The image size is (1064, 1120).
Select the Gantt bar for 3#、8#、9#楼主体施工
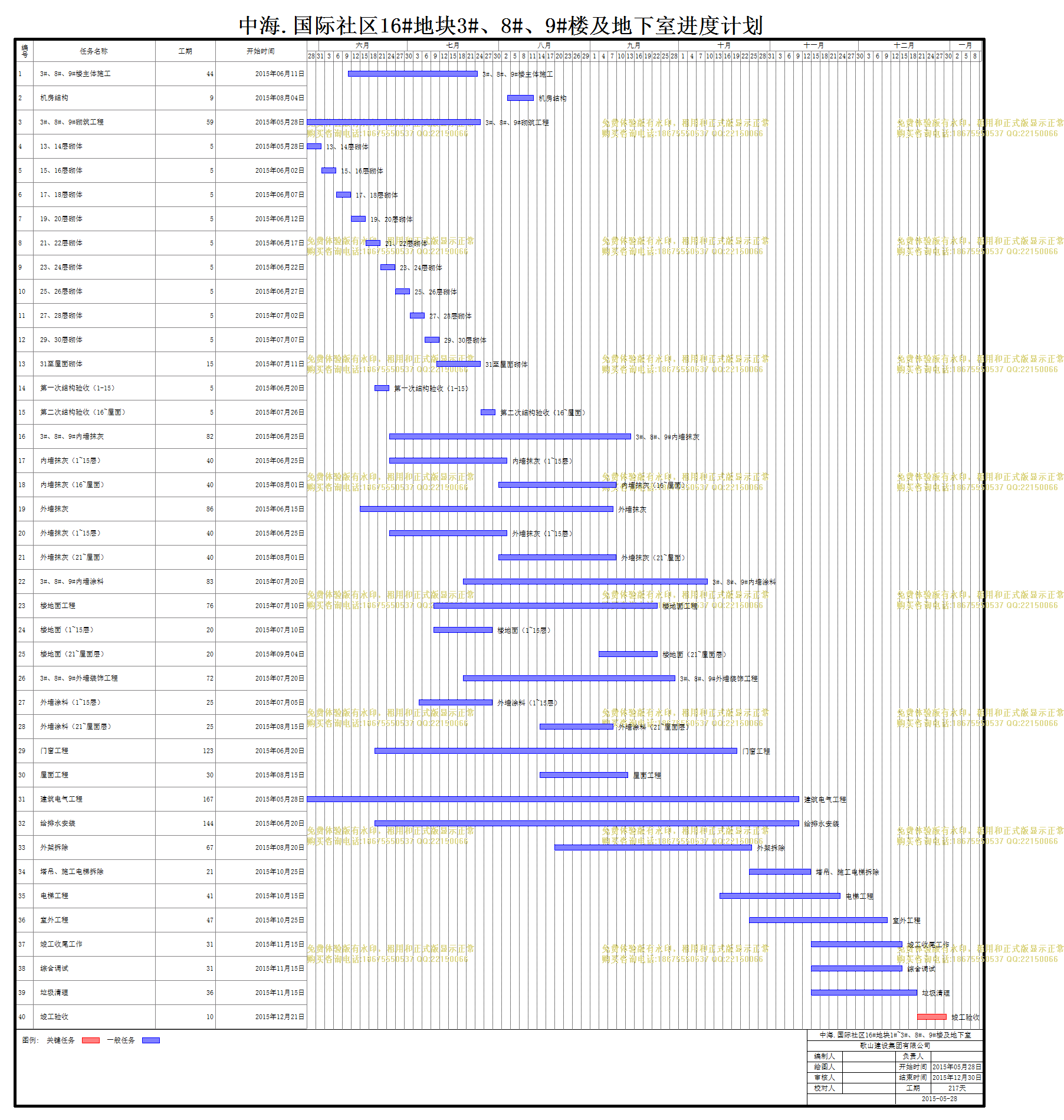pos(413,74)
